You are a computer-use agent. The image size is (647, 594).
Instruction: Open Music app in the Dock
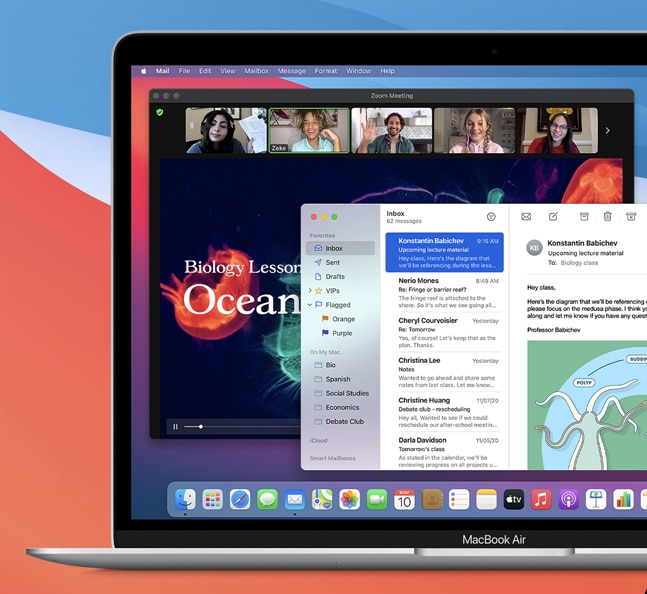pos(541,500)
